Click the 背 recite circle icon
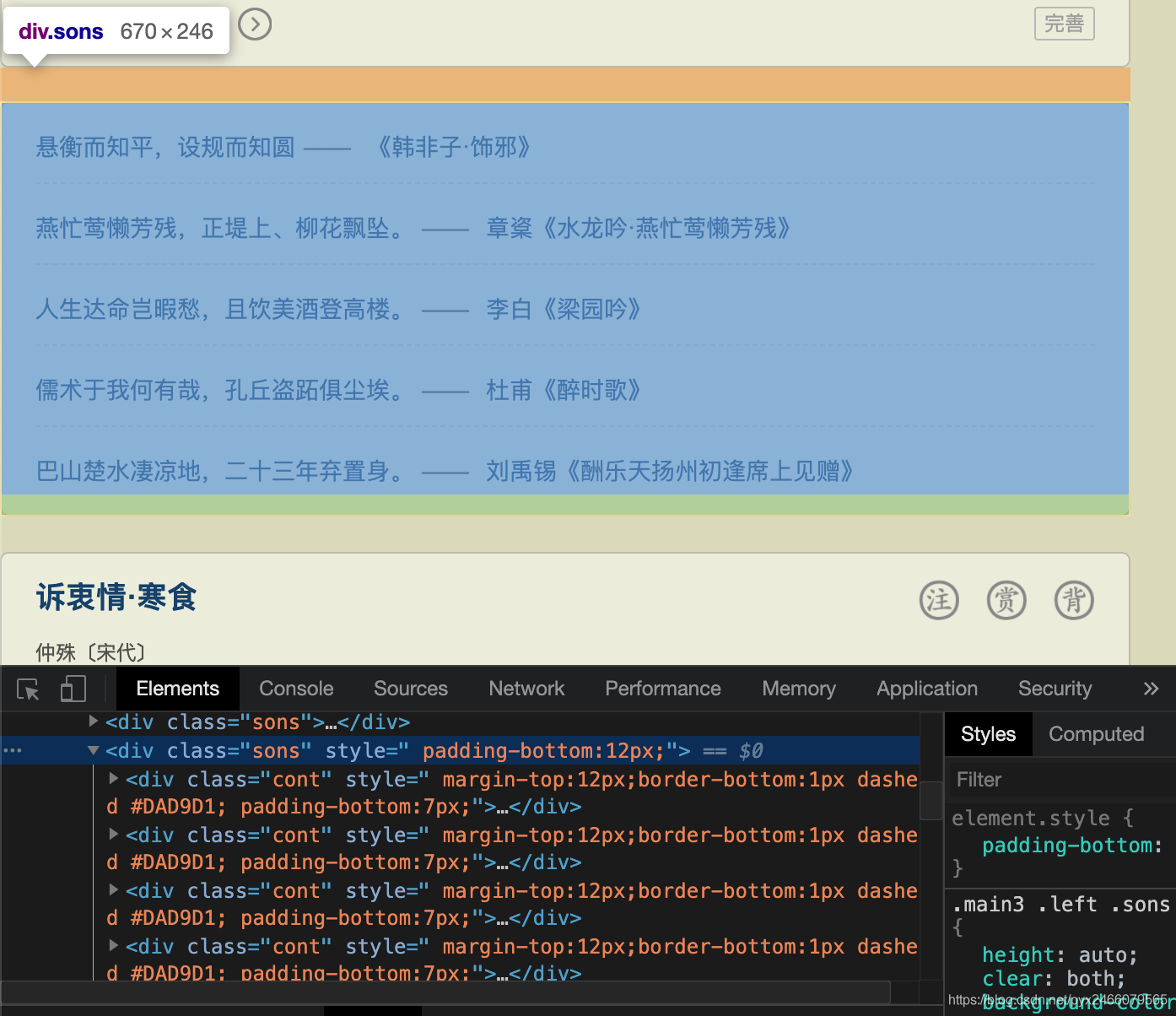The height and width of the screenshot is (1016, 1176). pyautogui.click(x=1074, y=600)
